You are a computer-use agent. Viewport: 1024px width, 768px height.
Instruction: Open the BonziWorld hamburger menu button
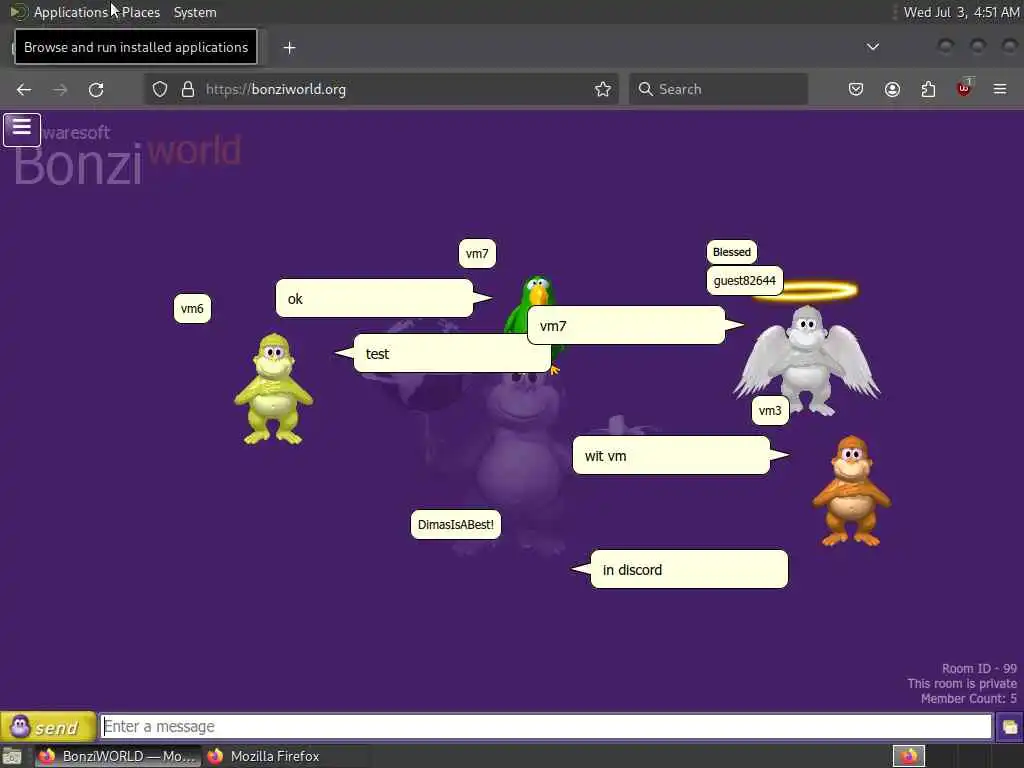coord(22,129)
